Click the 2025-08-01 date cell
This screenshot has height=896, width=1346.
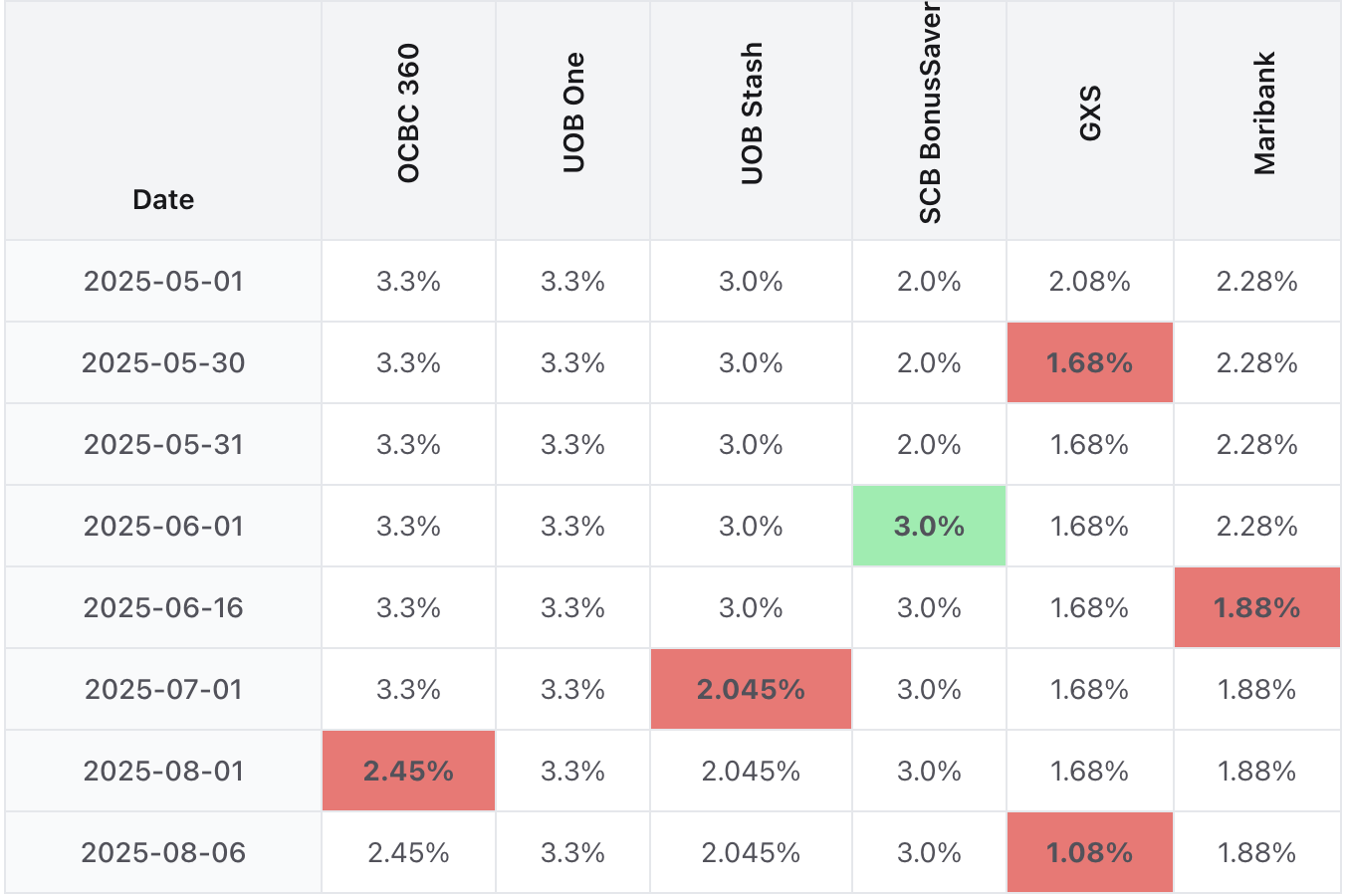tap(163, 772)
